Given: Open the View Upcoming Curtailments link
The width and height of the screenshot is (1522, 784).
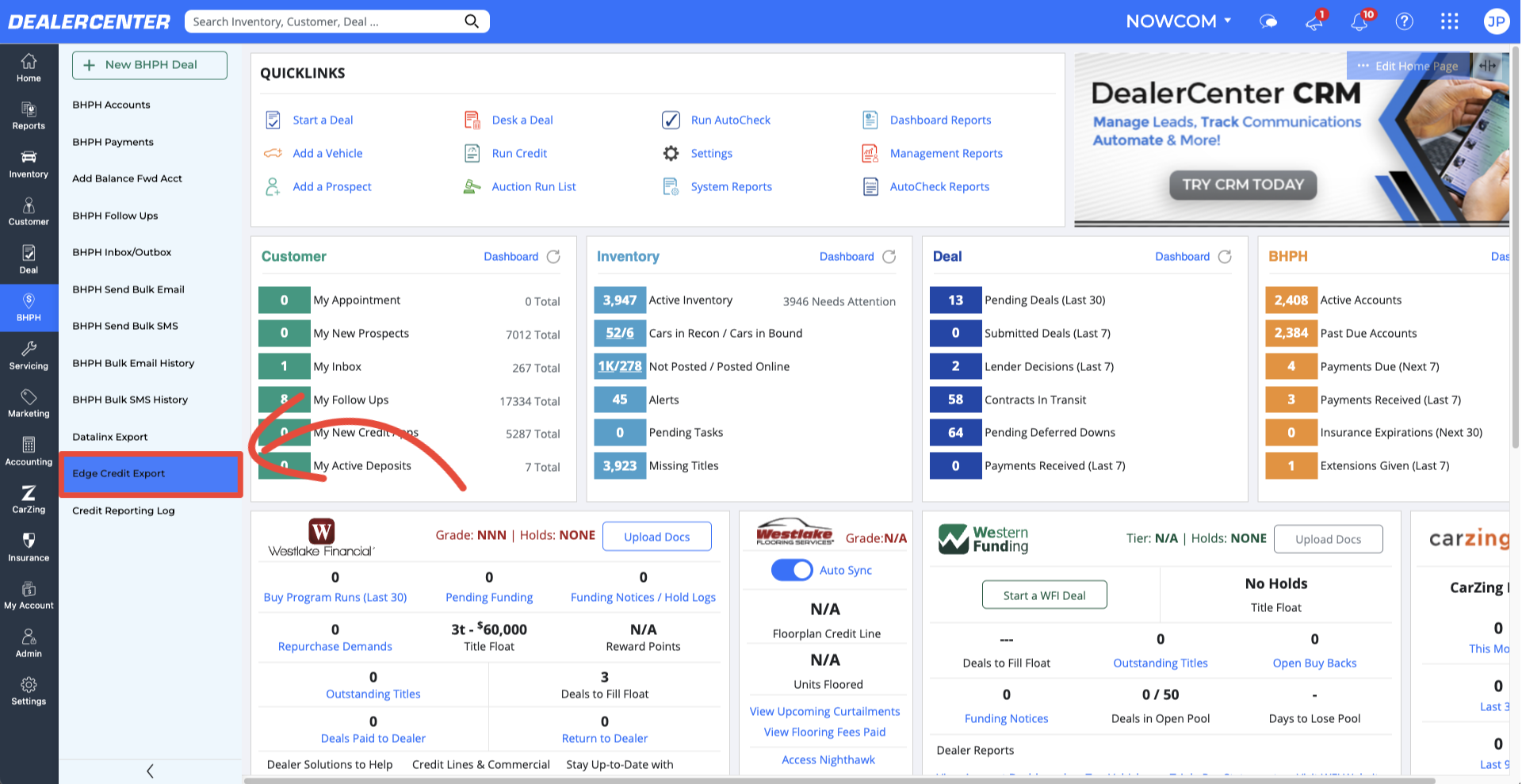Looking at the screenshot, I should point(824,711).
